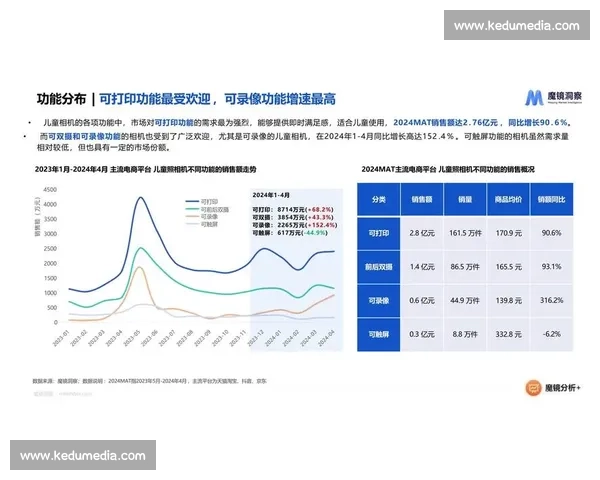The width and height of the screenshot is (600, 480).
Task: Click the green 可前后双摄 legend line
Action: click(x=192, y=209)
